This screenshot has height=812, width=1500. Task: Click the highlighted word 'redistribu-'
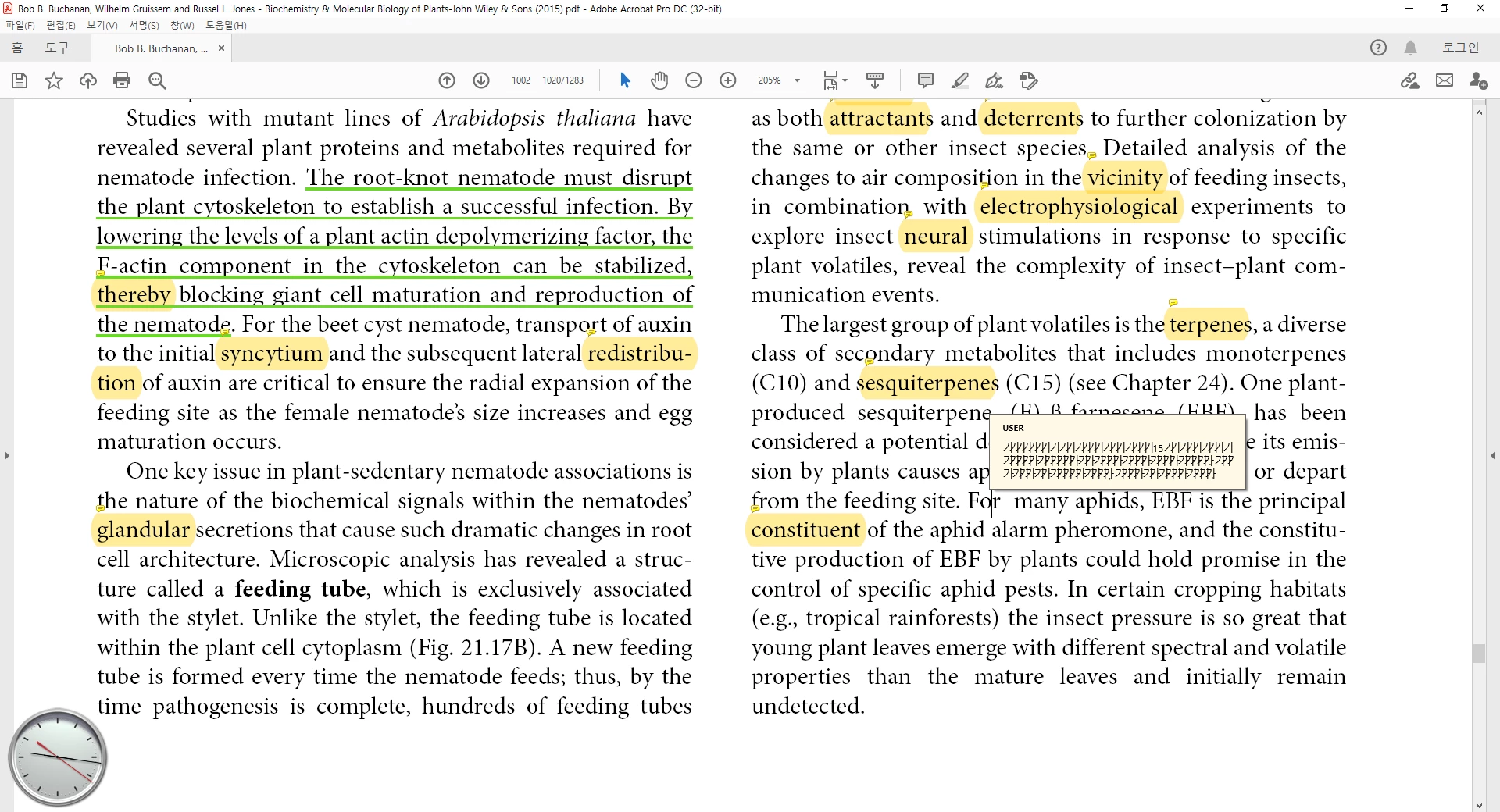(x=639, y=354)
